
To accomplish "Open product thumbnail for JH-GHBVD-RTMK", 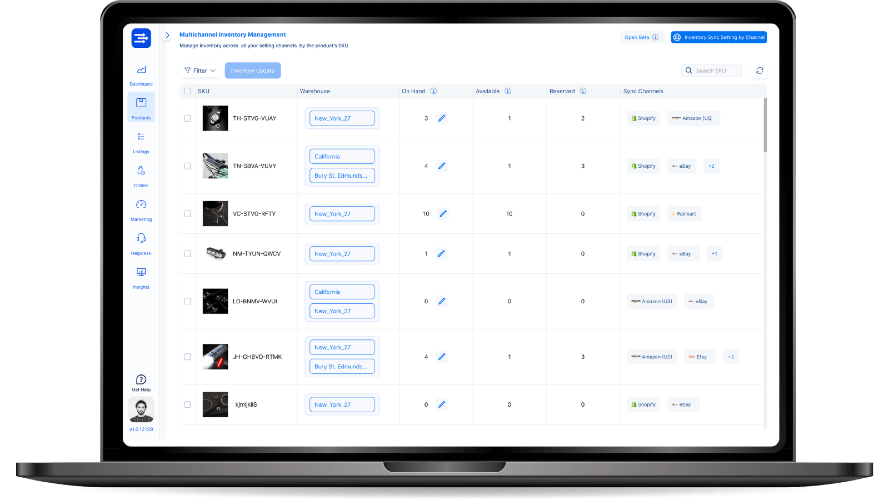I will click(x=215, y=357).
